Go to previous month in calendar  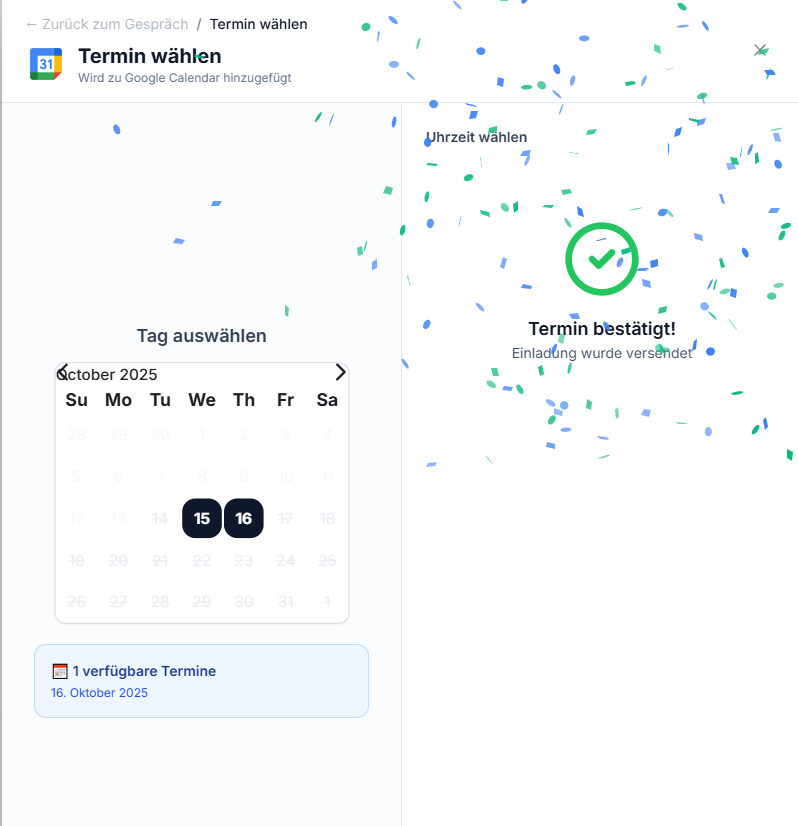63,372
